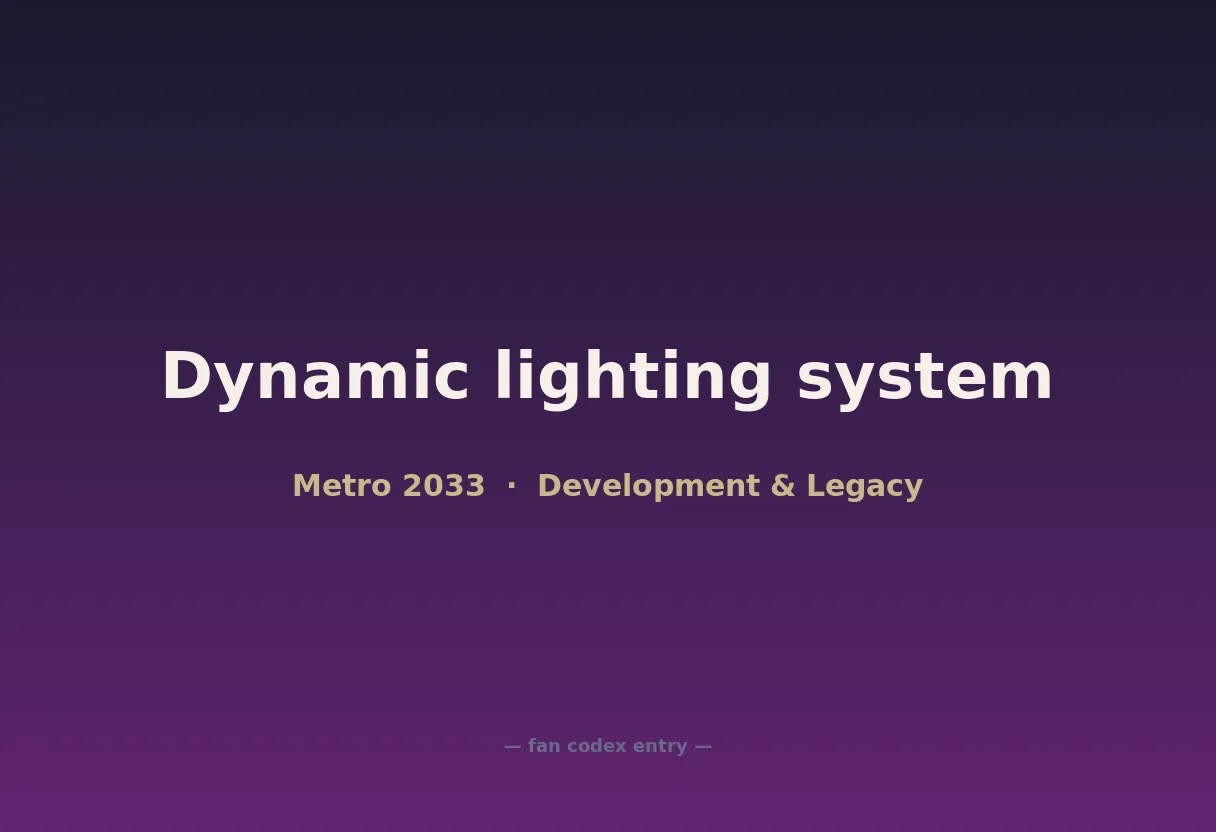Viewport: 1216px width, 832px height.
Task: Select the 'Metro 2033 · Development & Legacy' subtitle
Action: point(607,486)
